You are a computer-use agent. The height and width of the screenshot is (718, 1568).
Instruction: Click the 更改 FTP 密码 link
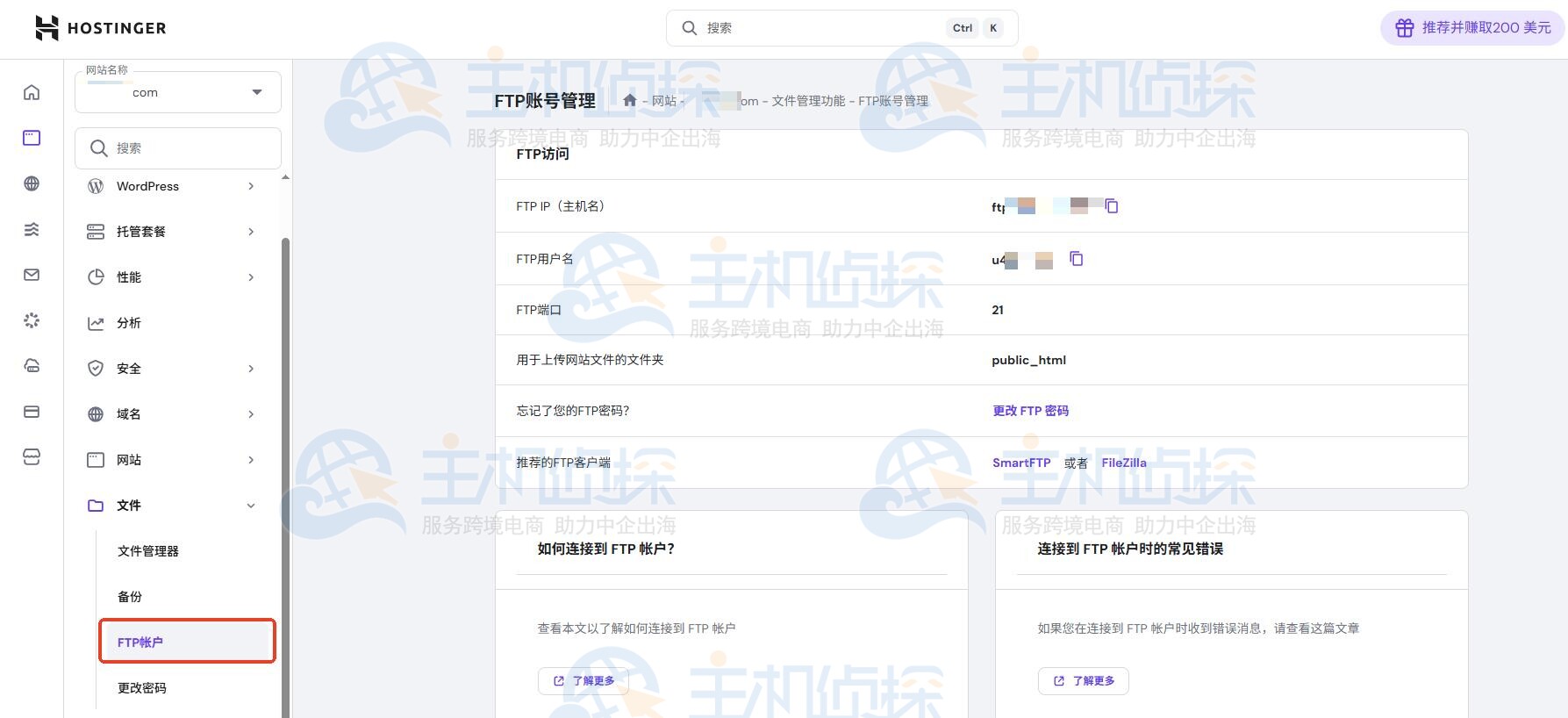pyautogui.click(x=1030, y=411)
